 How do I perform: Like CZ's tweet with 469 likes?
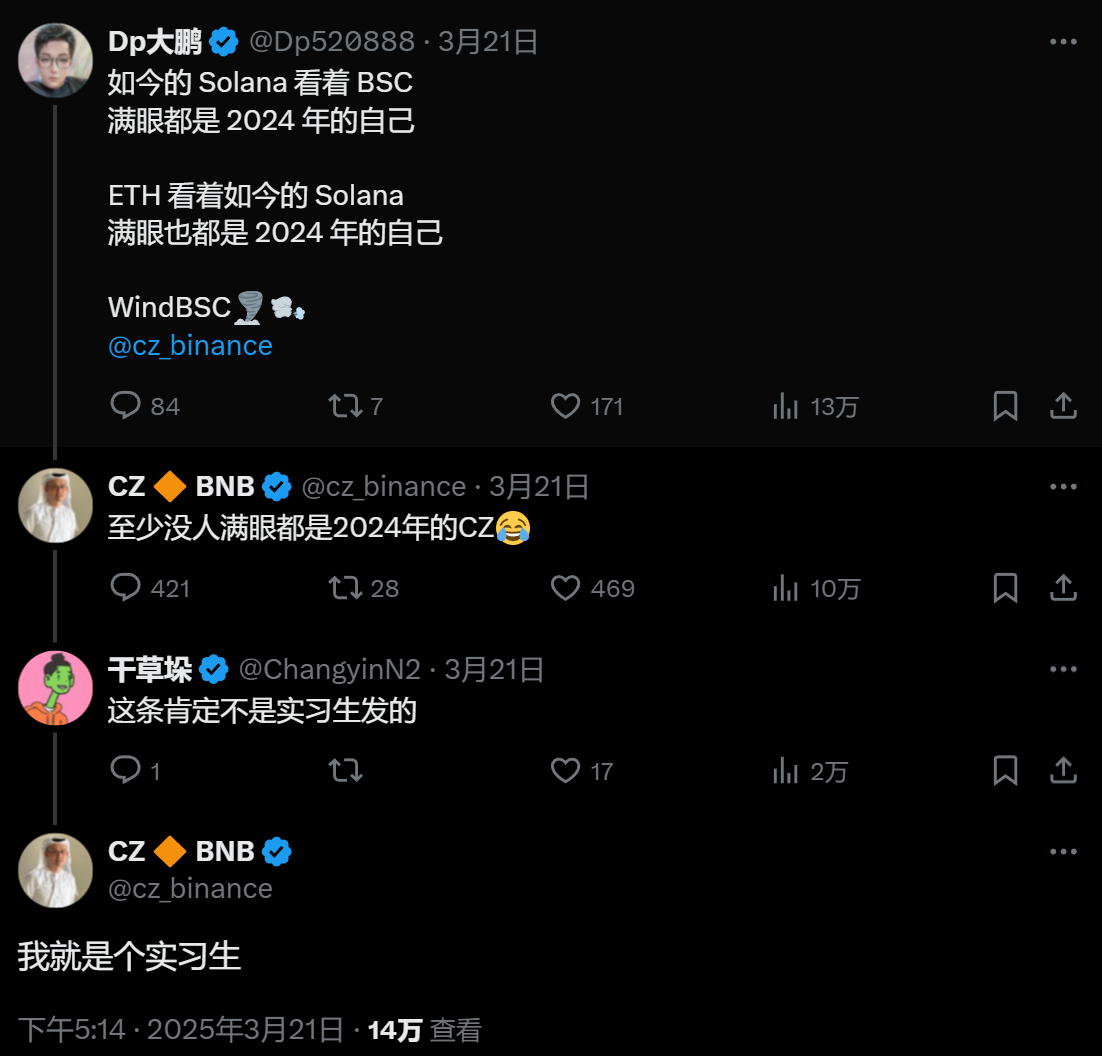click(566, 588)
